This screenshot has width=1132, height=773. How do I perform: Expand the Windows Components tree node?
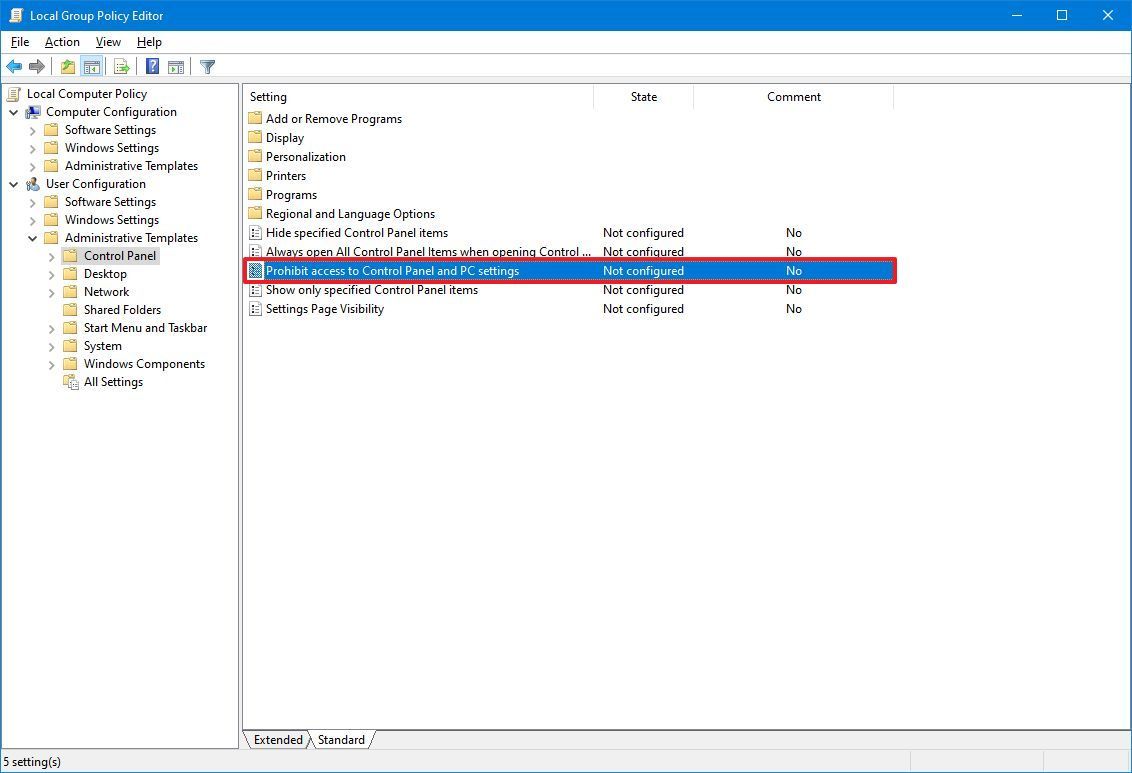pyautogui.click(x=50, y=363)
